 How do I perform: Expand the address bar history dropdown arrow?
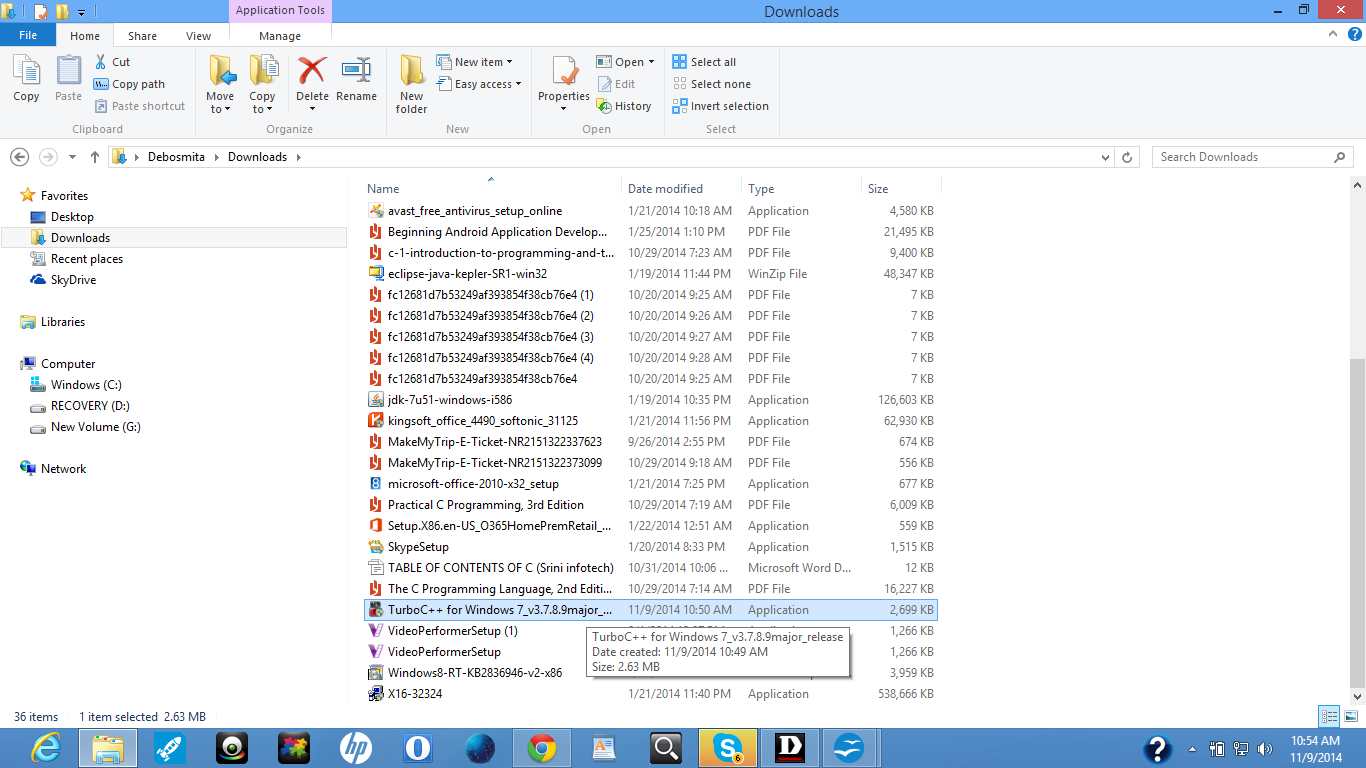[1105, 157]
